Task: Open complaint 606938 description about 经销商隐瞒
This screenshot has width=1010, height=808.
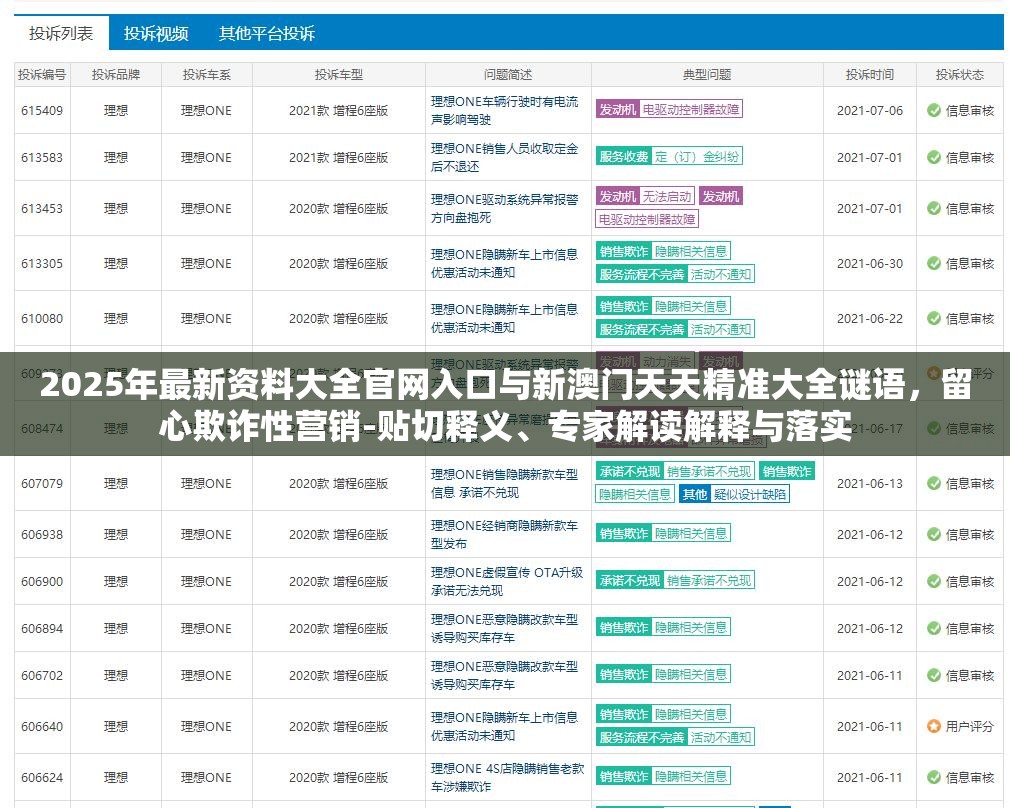Action: (504, 534)
